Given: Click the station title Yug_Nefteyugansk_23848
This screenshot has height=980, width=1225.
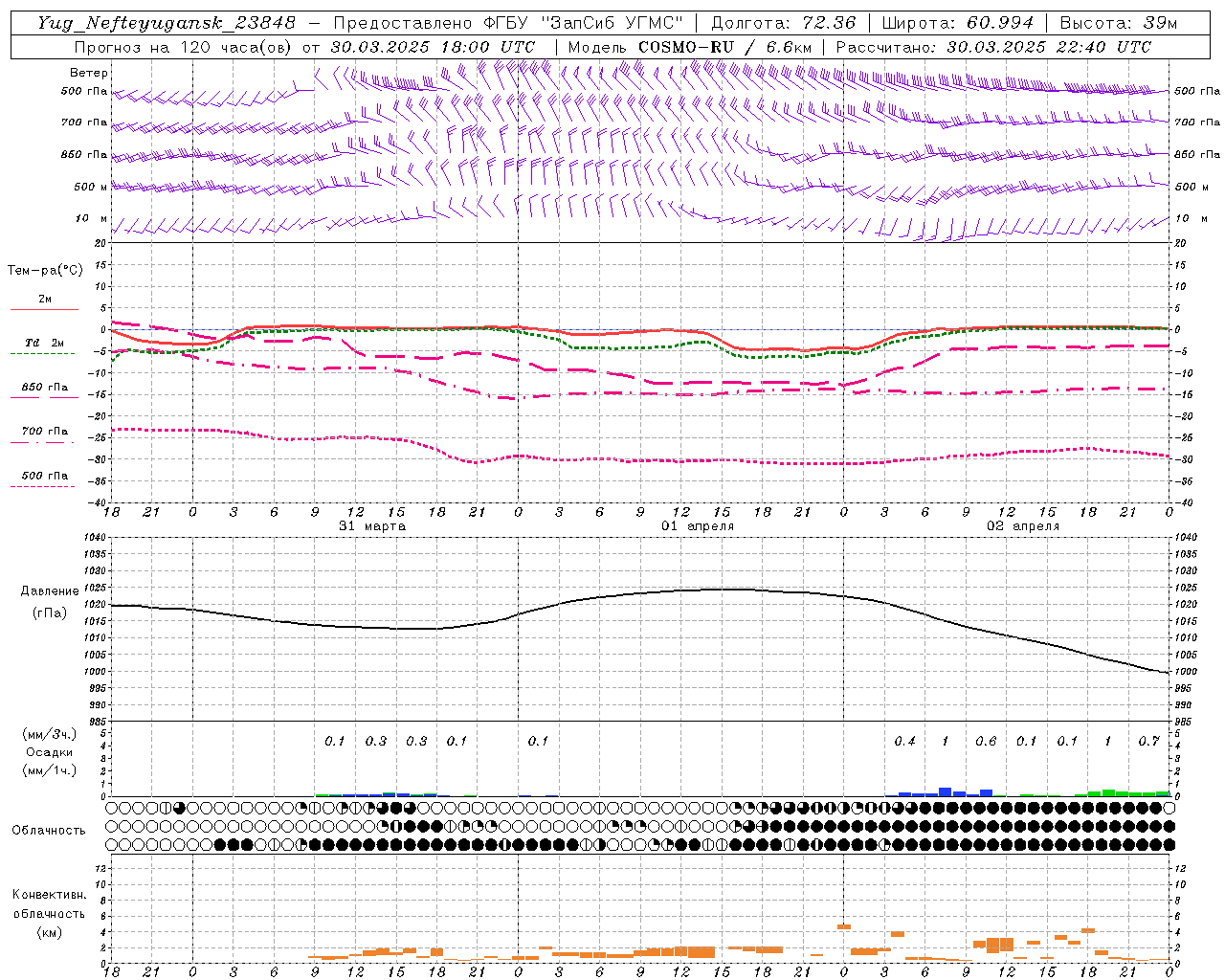Looking at the screenshot, I should 167,23.
